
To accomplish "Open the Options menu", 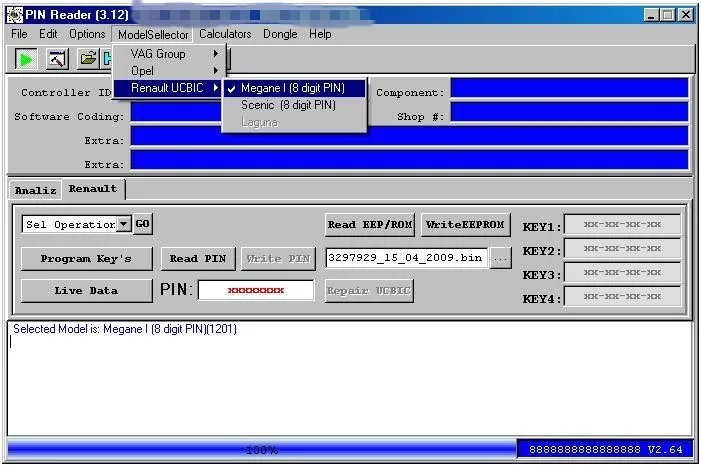I will click(x=87, y=34).
